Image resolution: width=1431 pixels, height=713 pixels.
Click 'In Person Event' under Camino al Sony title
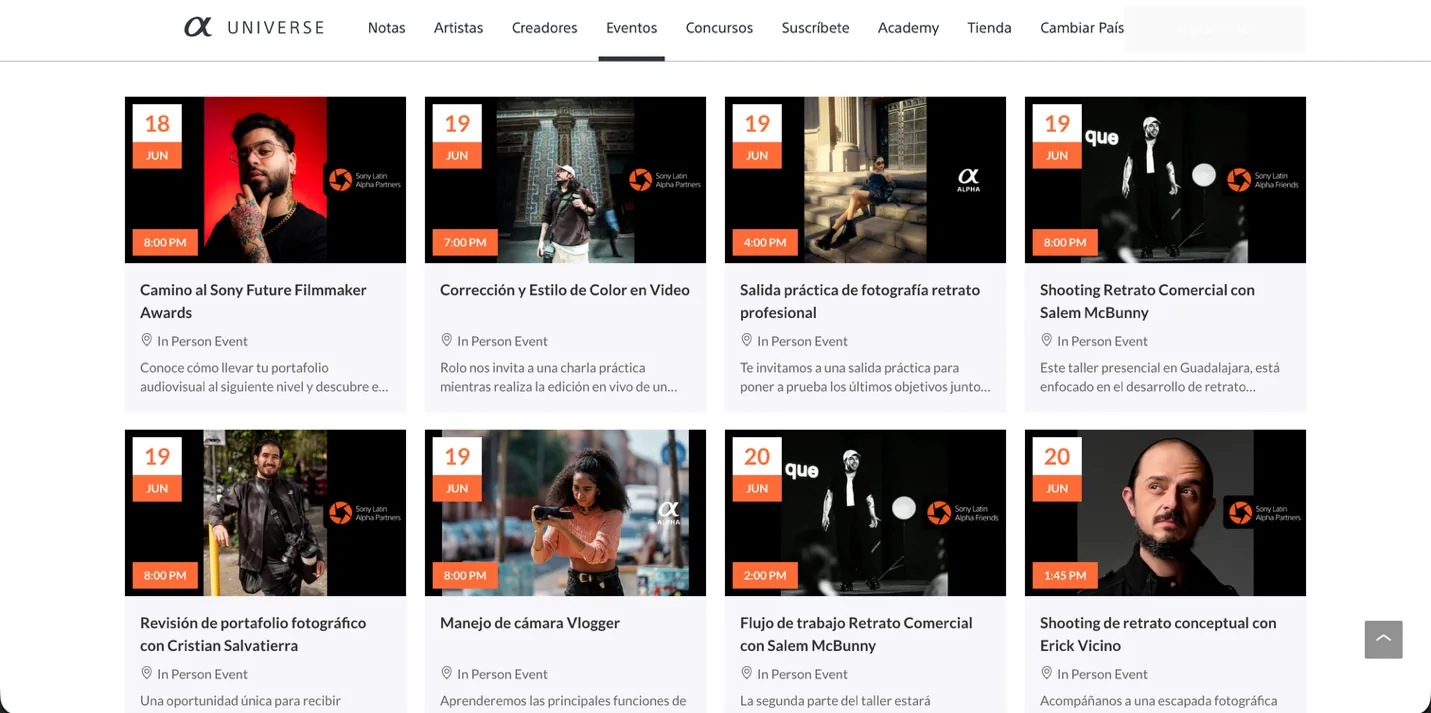(x=202, y=341)
